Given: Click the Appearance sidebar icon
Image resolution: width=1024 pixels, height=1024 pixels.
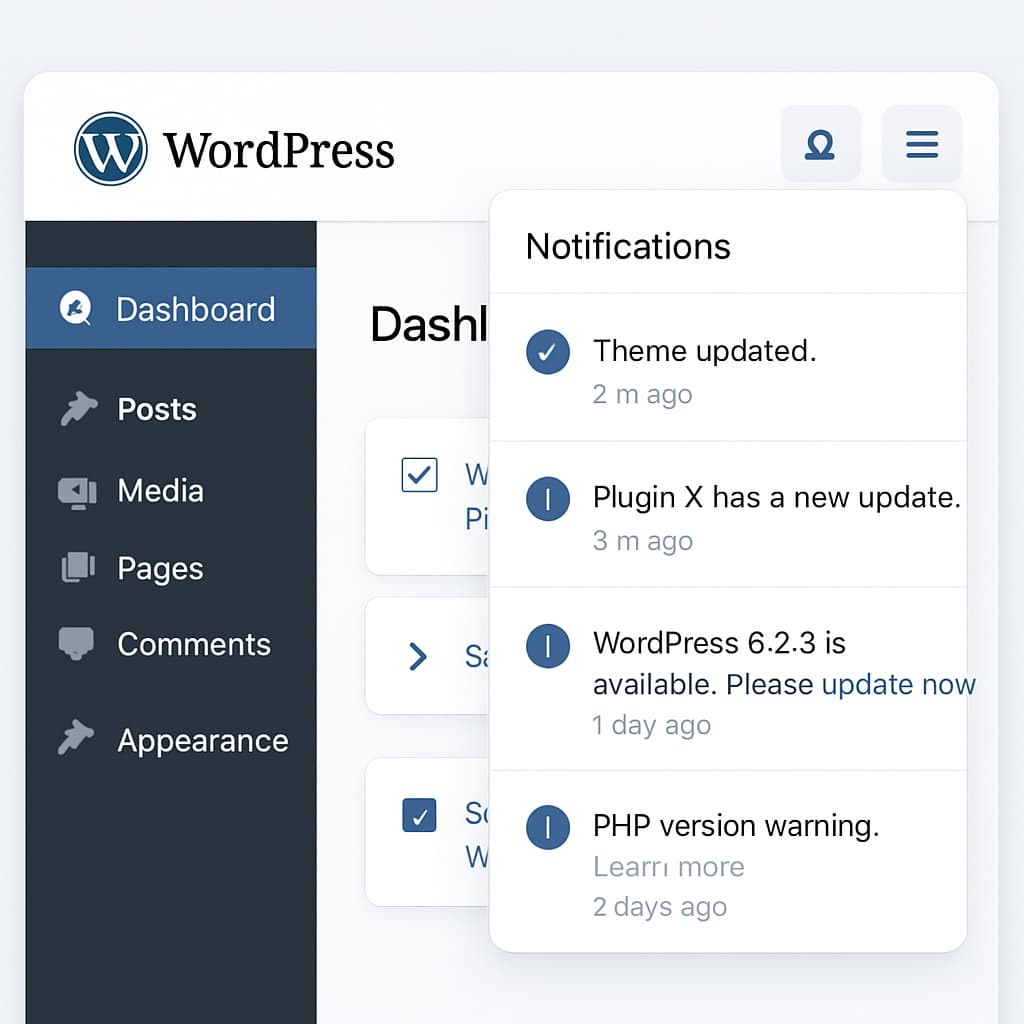Looking at the screenshot, I should click(x=76, y=737).
